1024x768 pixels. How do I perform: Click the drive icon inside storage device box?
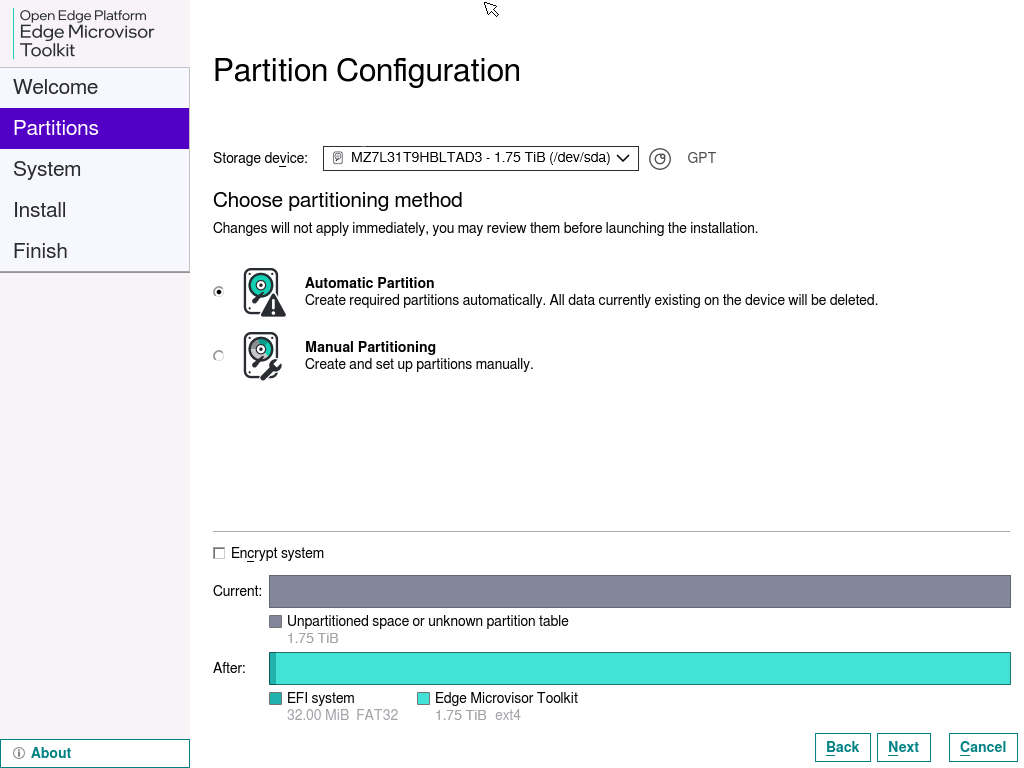pos(338,158)
